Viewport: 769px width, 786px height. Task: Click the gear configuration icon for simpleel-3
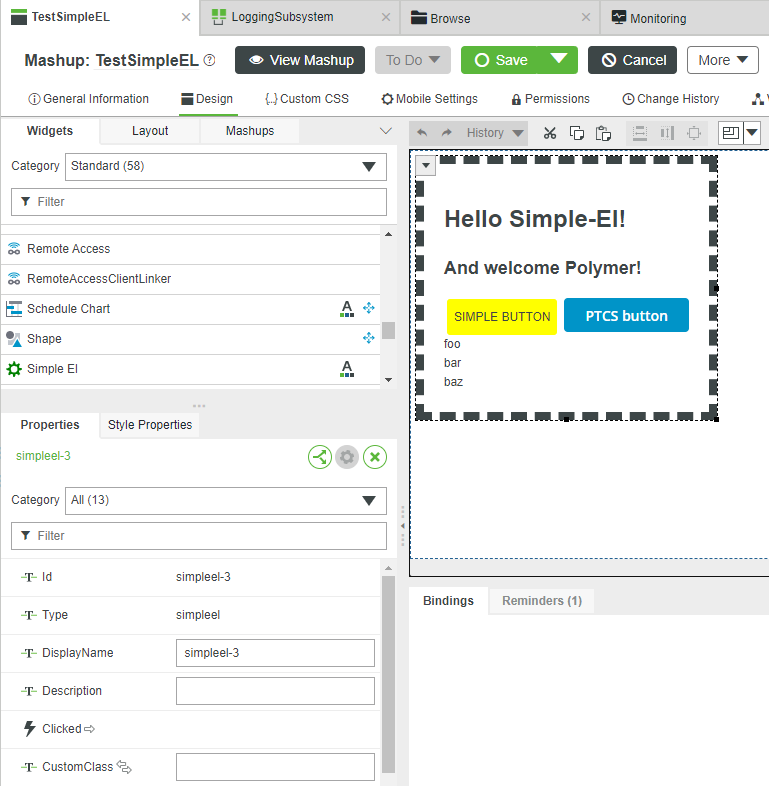pos(347,457)
